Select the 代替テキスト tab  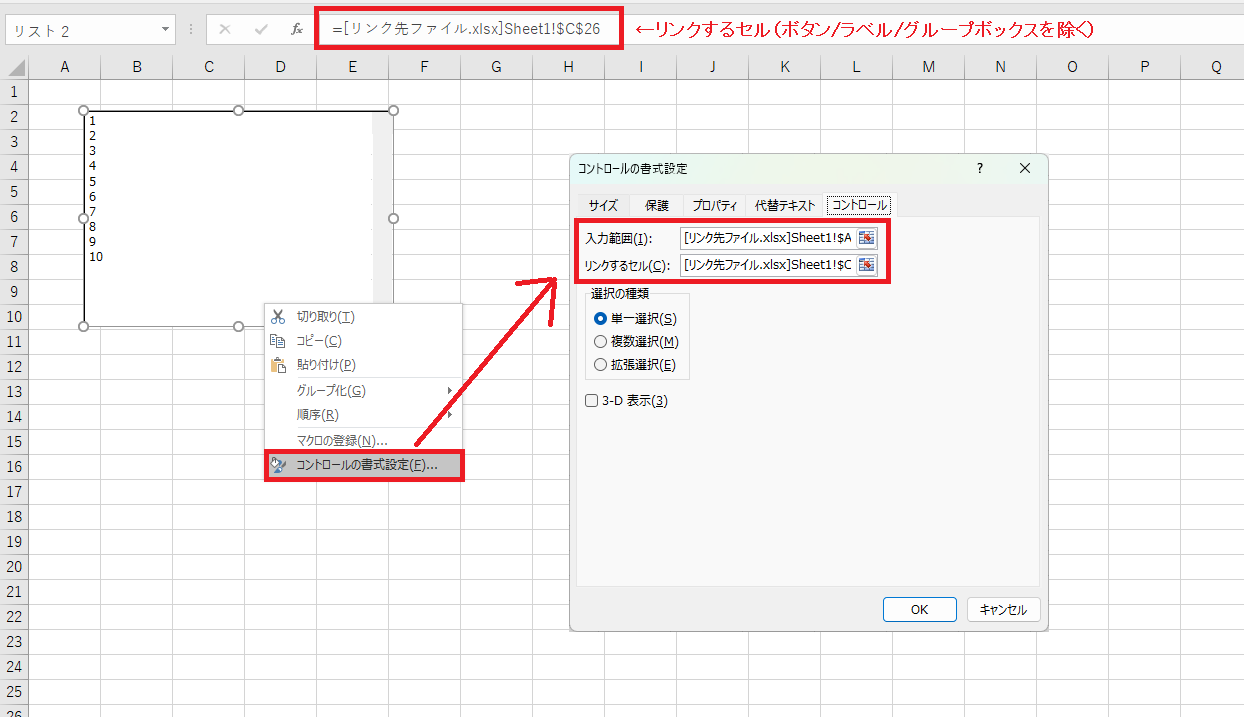click(x=785, y=205)
